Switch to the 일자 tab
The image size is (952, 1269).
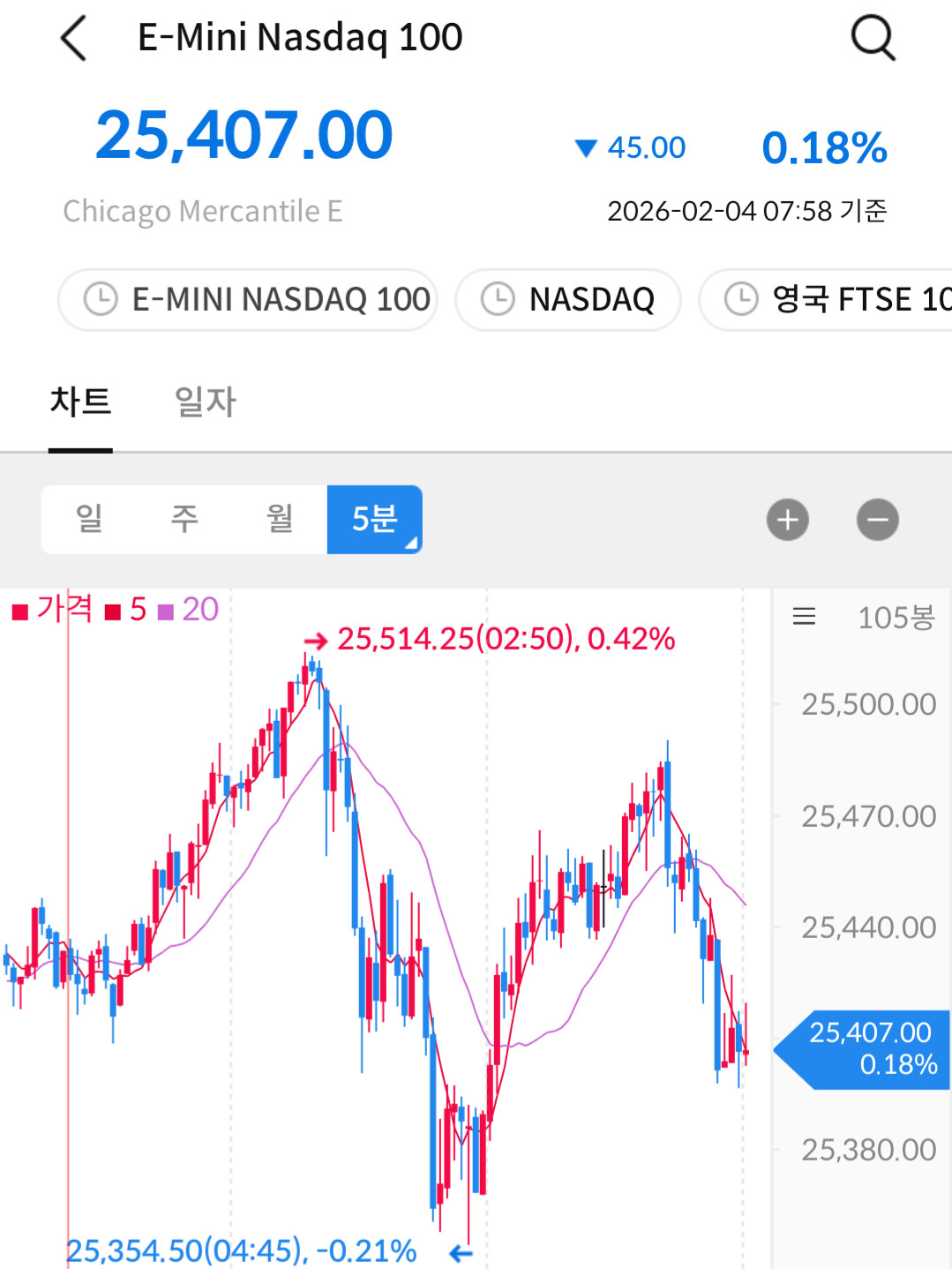coord(205,402)
